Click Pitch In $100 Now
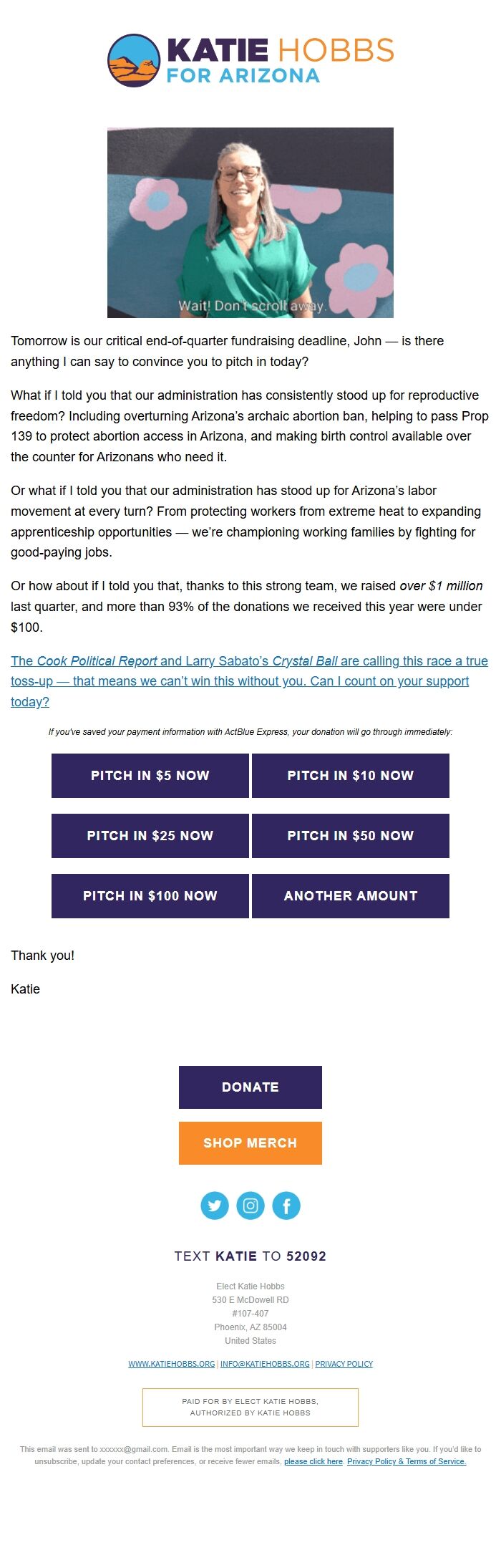 (x=150, y=895)
